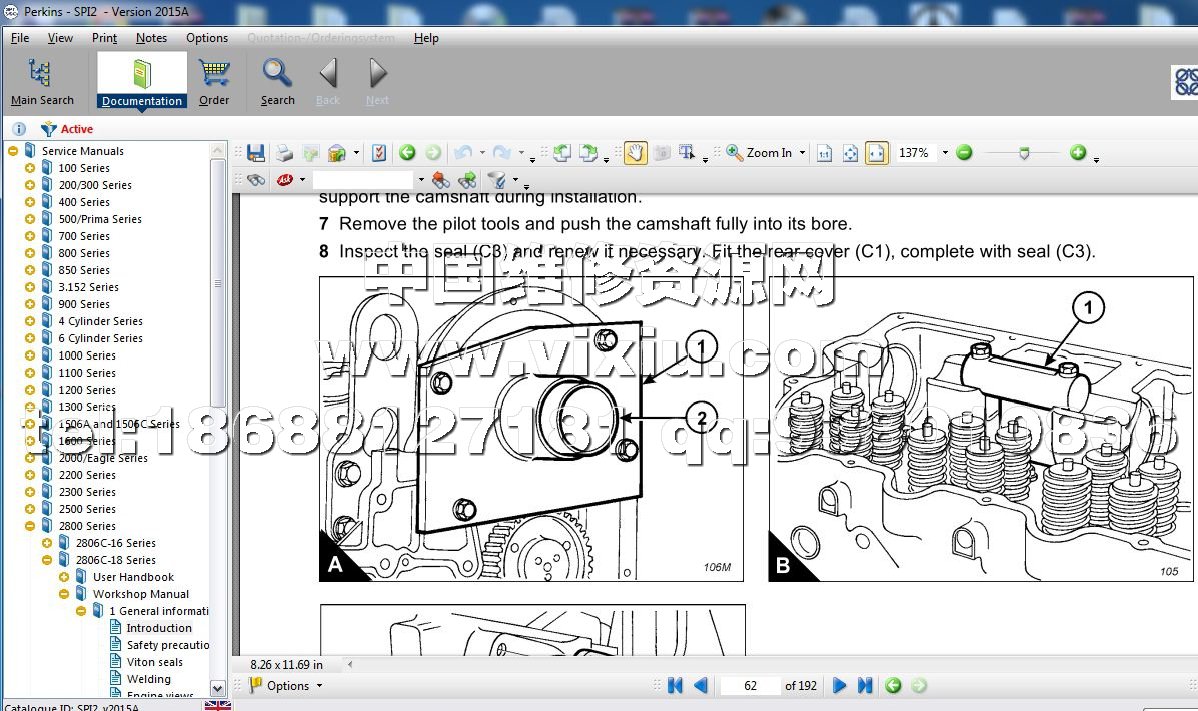Toggle the Actual Size 1:1 view
The height and width of the screenshot is (711, 1198).
[x=824, y=153]
